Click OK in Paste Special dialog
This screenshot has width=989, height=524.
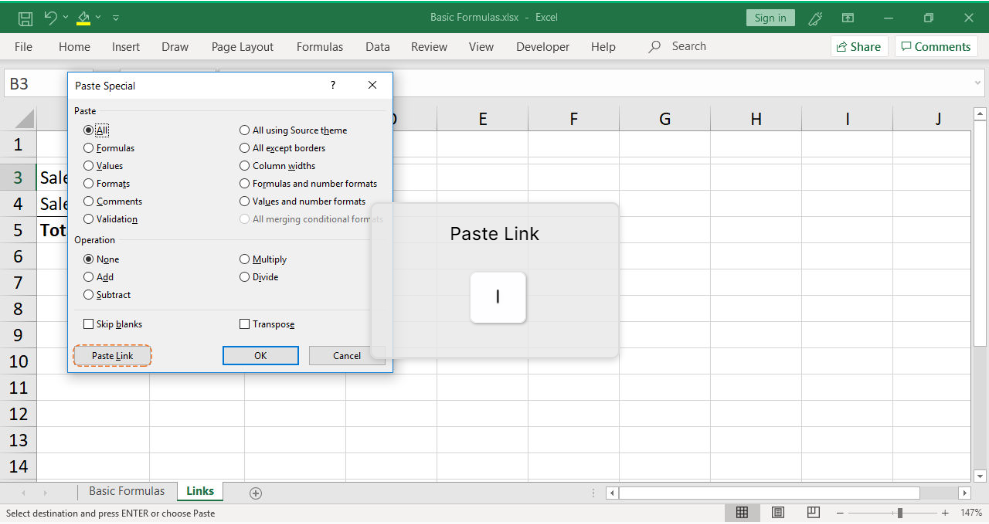click(x=260, y=356)
